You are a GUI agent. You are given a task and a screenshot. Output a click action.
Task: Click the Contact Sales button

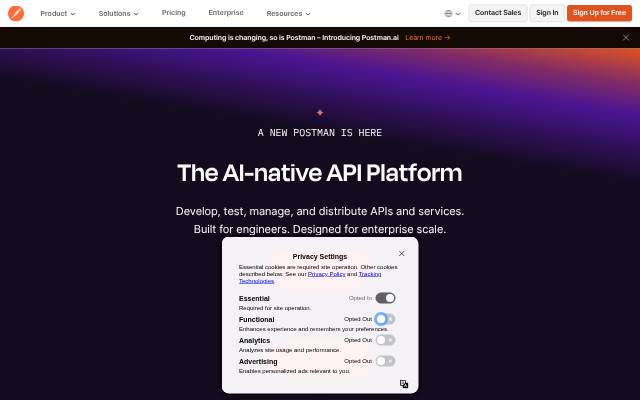pyautogui.click(x=498, y=13)
